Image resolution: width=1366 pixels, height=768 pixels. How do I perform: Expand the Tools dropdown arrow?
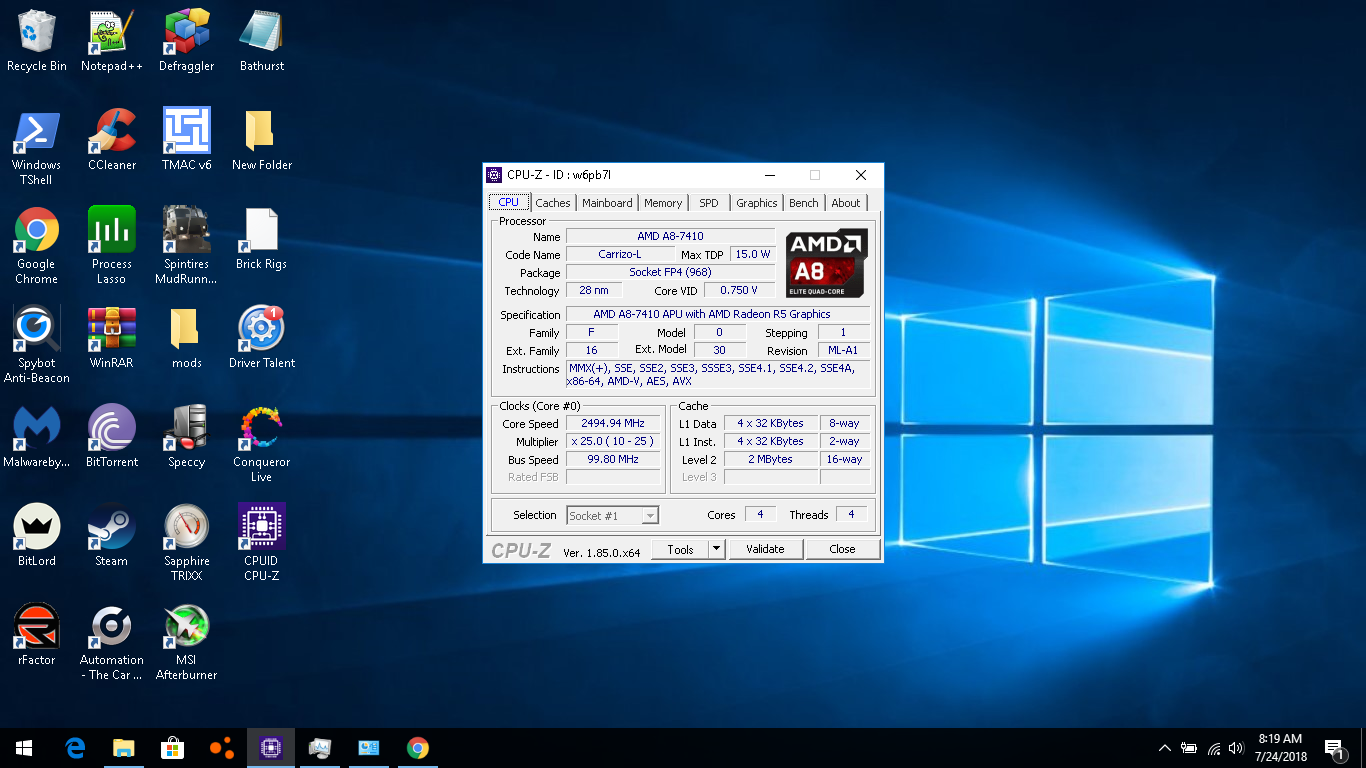[x=716, y=549]
